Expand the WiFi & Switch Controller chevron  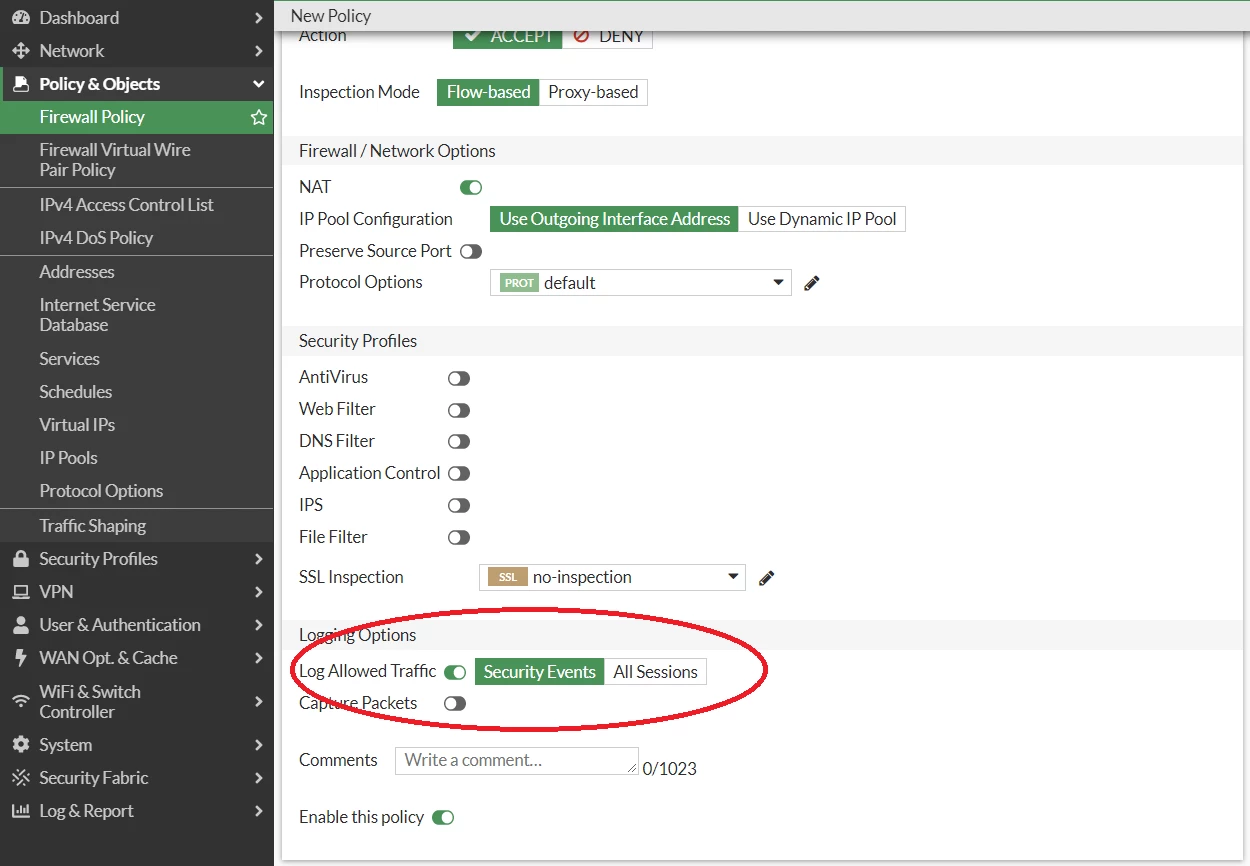click(259, 702)
